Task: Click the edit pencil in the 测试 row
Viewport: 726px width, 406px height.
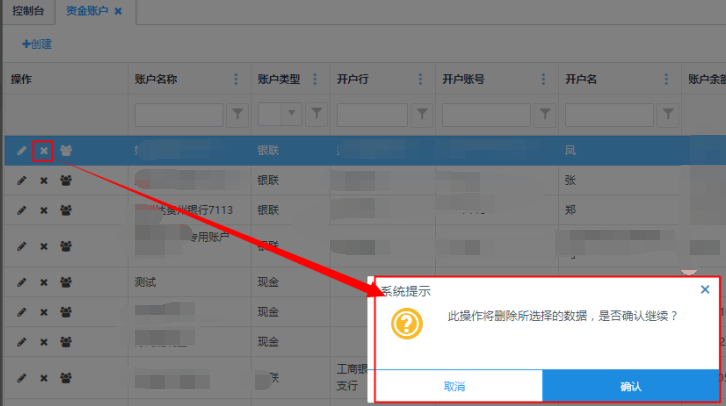Action: pos(21,282)
